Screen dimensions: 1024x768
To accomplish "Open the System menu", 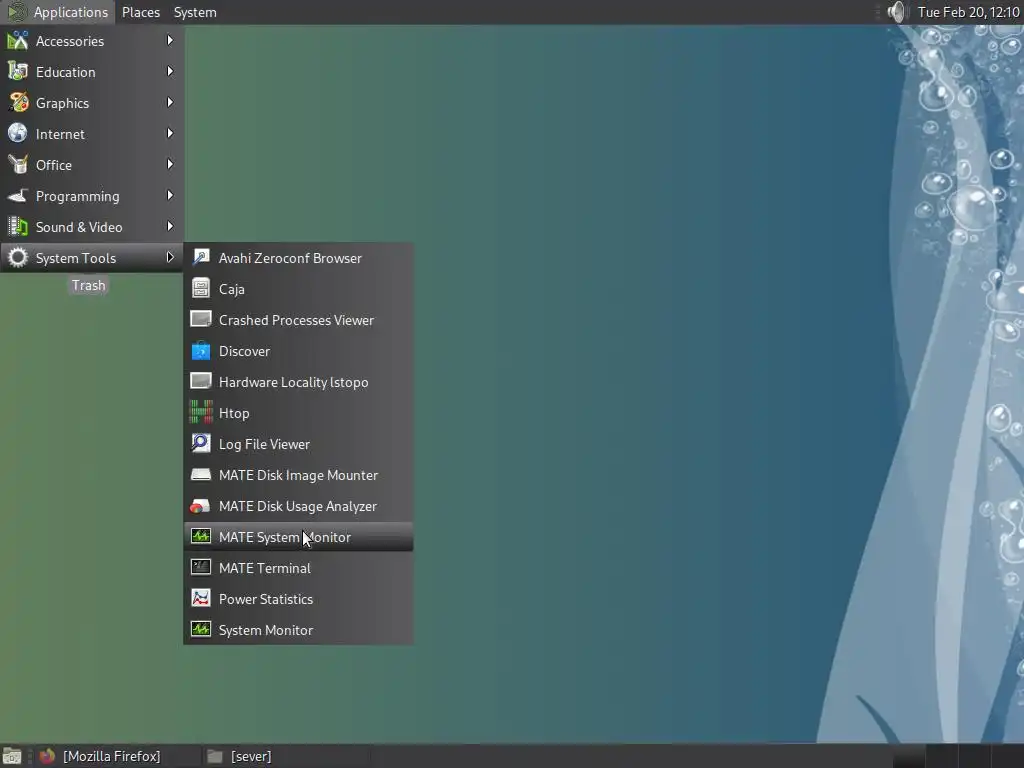I will pyautogui.click(x=195, y=12).
